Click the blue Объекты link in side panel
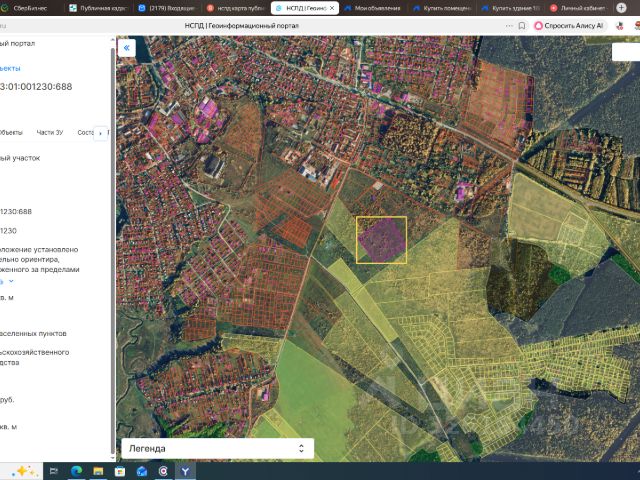 10,68
